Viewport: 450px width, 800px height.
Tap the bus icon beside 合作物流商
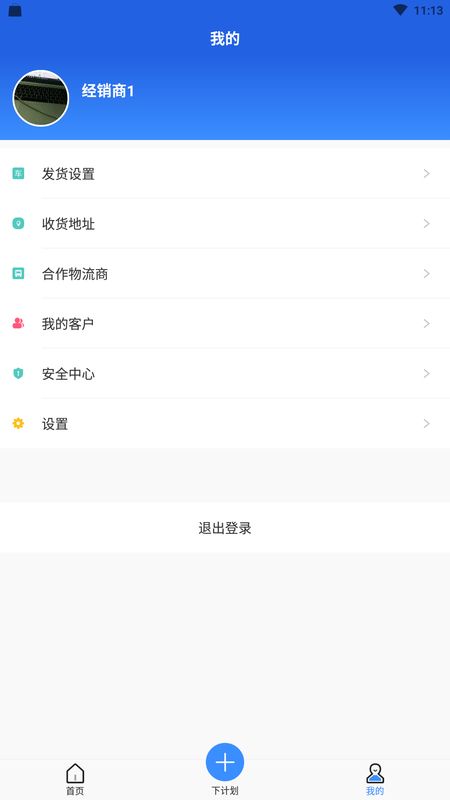tap(18, 273)
